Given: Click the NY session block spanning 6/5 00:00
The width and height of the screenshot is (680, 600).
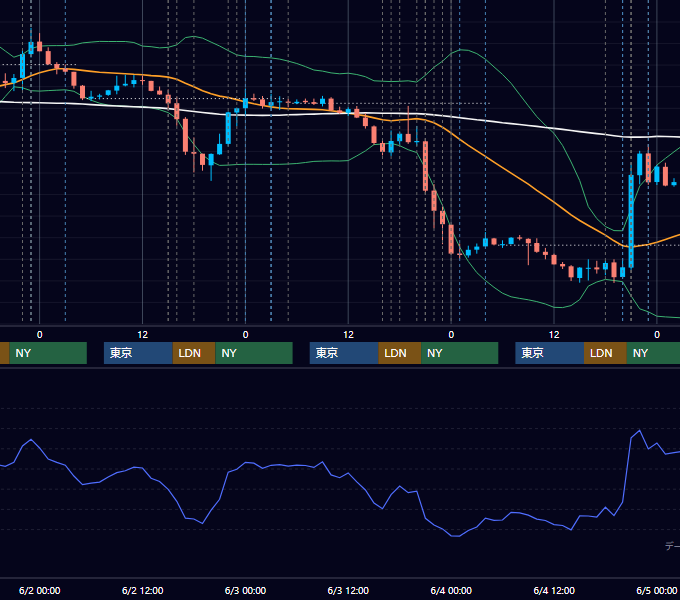Looking at the screenshot, I should [x=653, y=353].
